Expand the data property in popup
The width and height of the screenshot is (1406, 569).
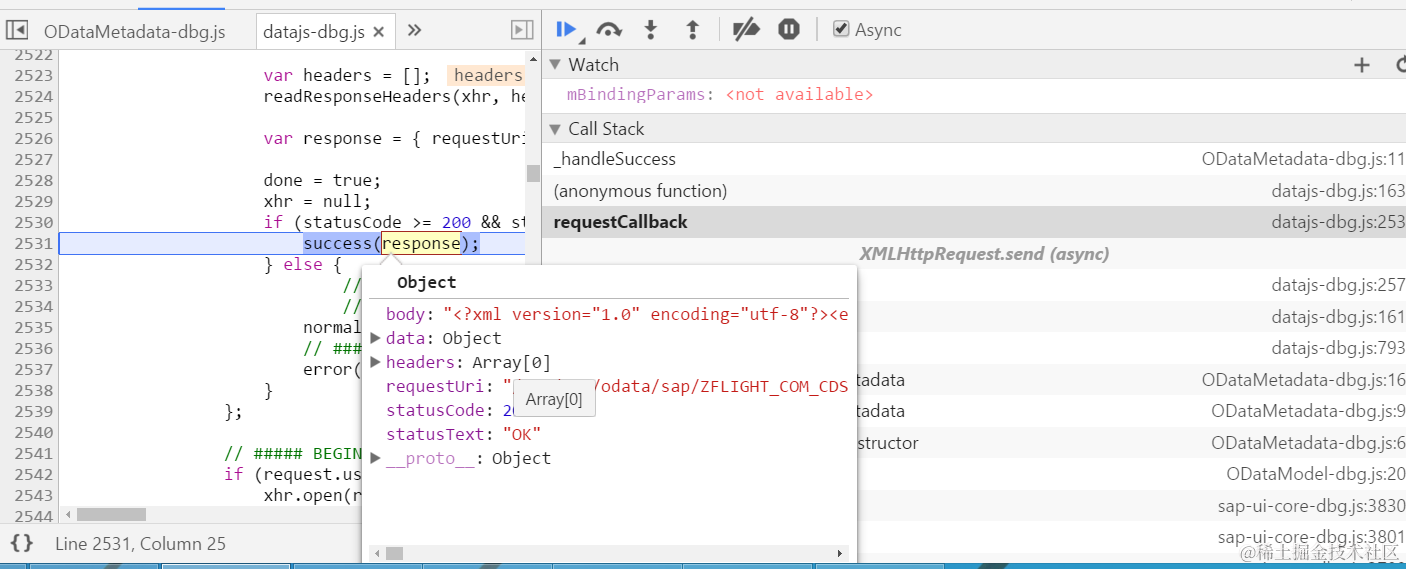(x=376, y=338)
